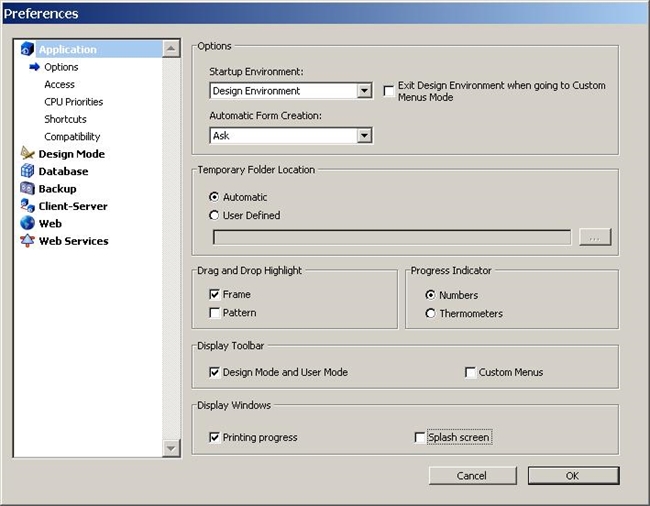
Task: Select the Automatic temporary folder radio button
Action: coord(214,197)
